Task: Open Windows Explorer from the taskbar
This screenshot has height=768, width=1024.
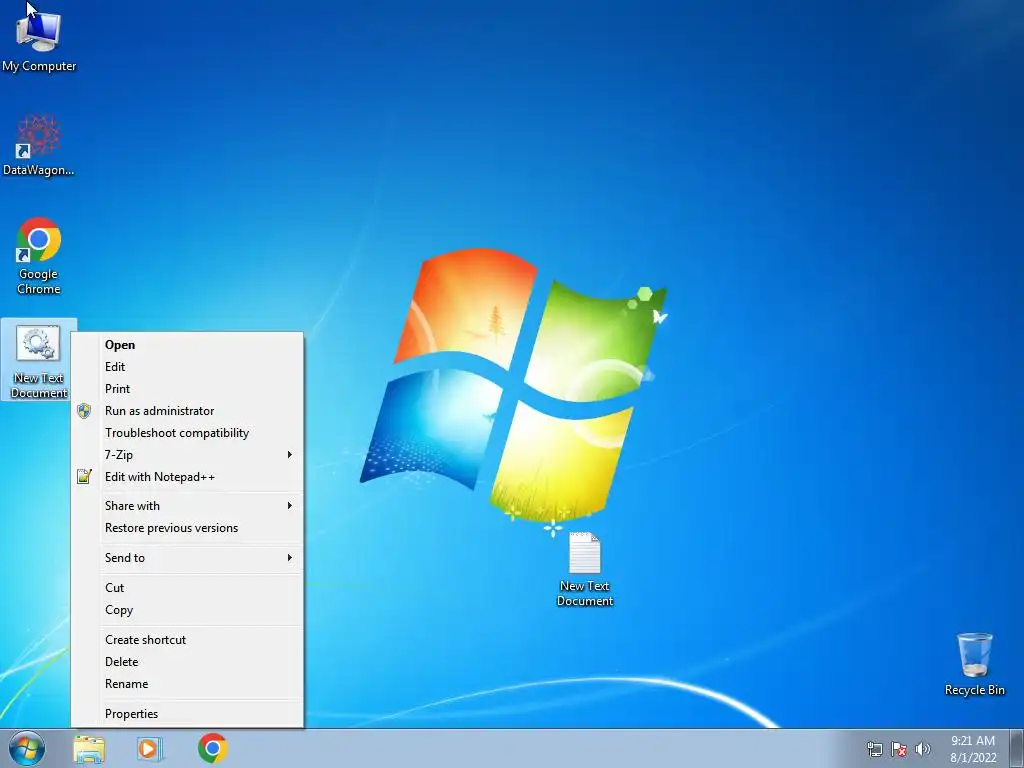Action: coord(89,748)
